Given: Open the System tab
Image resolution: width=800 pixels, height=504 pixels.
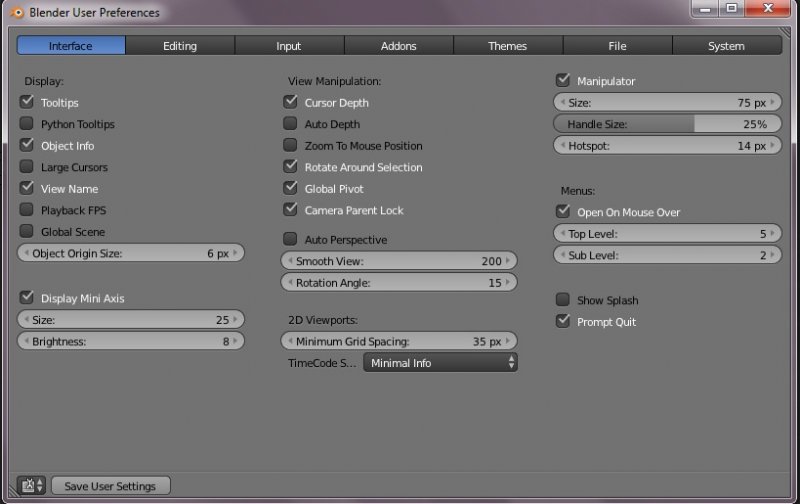Looking at the screenshot, I should pyautogui.click(x=727, y=46).
